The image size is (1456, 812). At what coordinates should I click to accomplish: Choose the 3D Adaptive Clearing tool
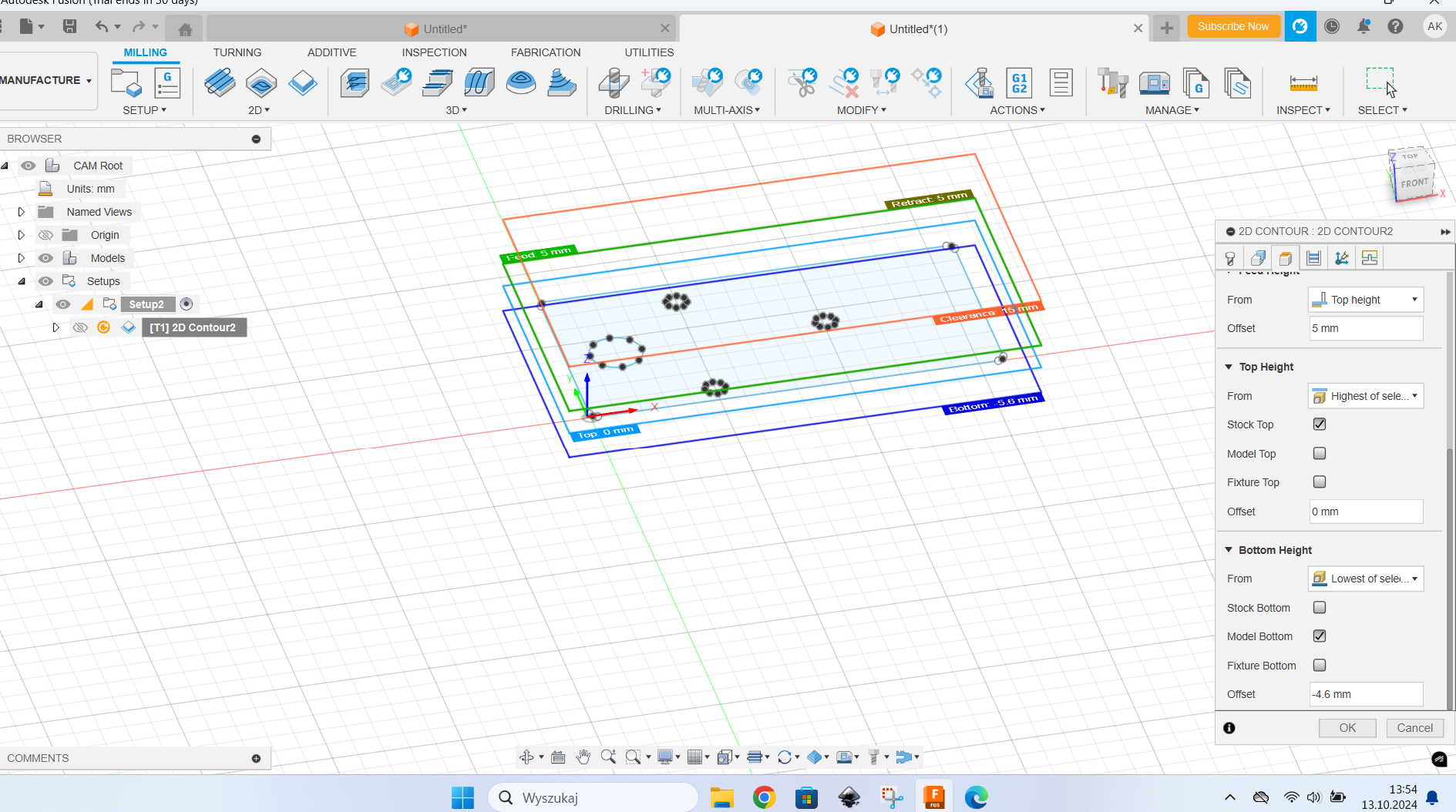click(355, 82)
